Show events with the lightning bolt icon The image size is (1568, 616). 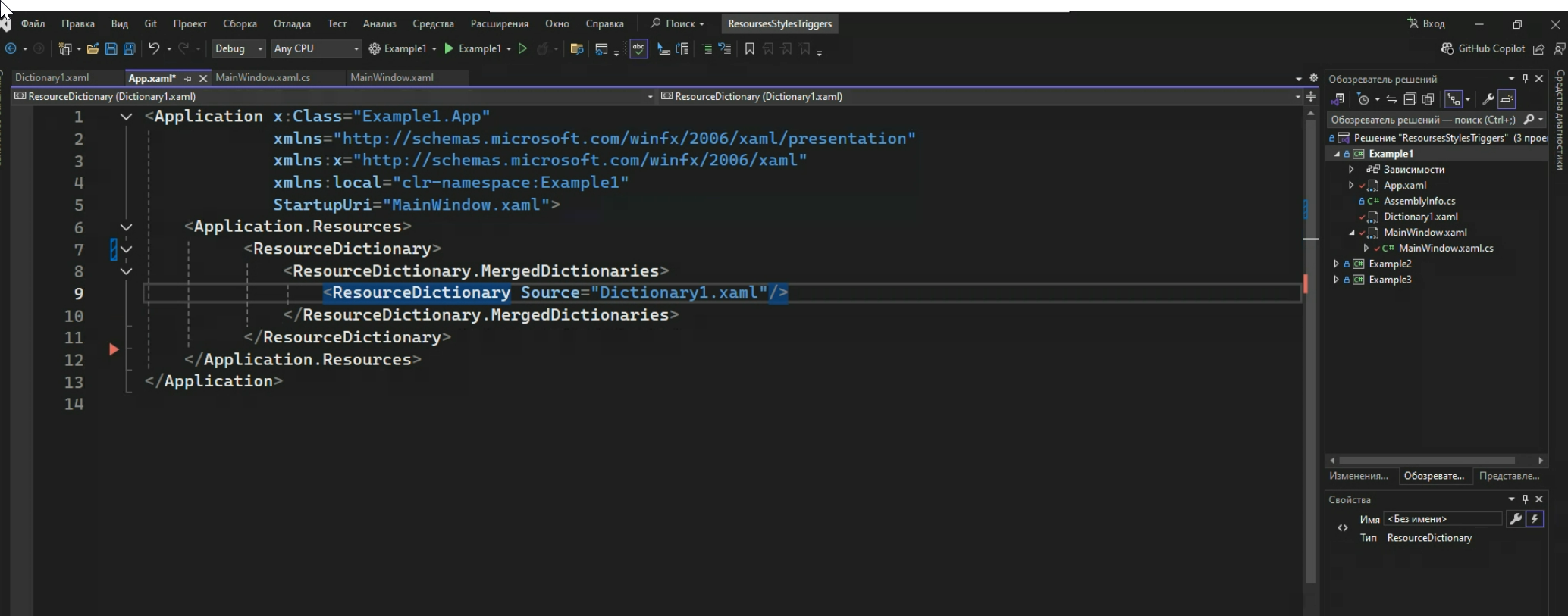pos(1535,519)
